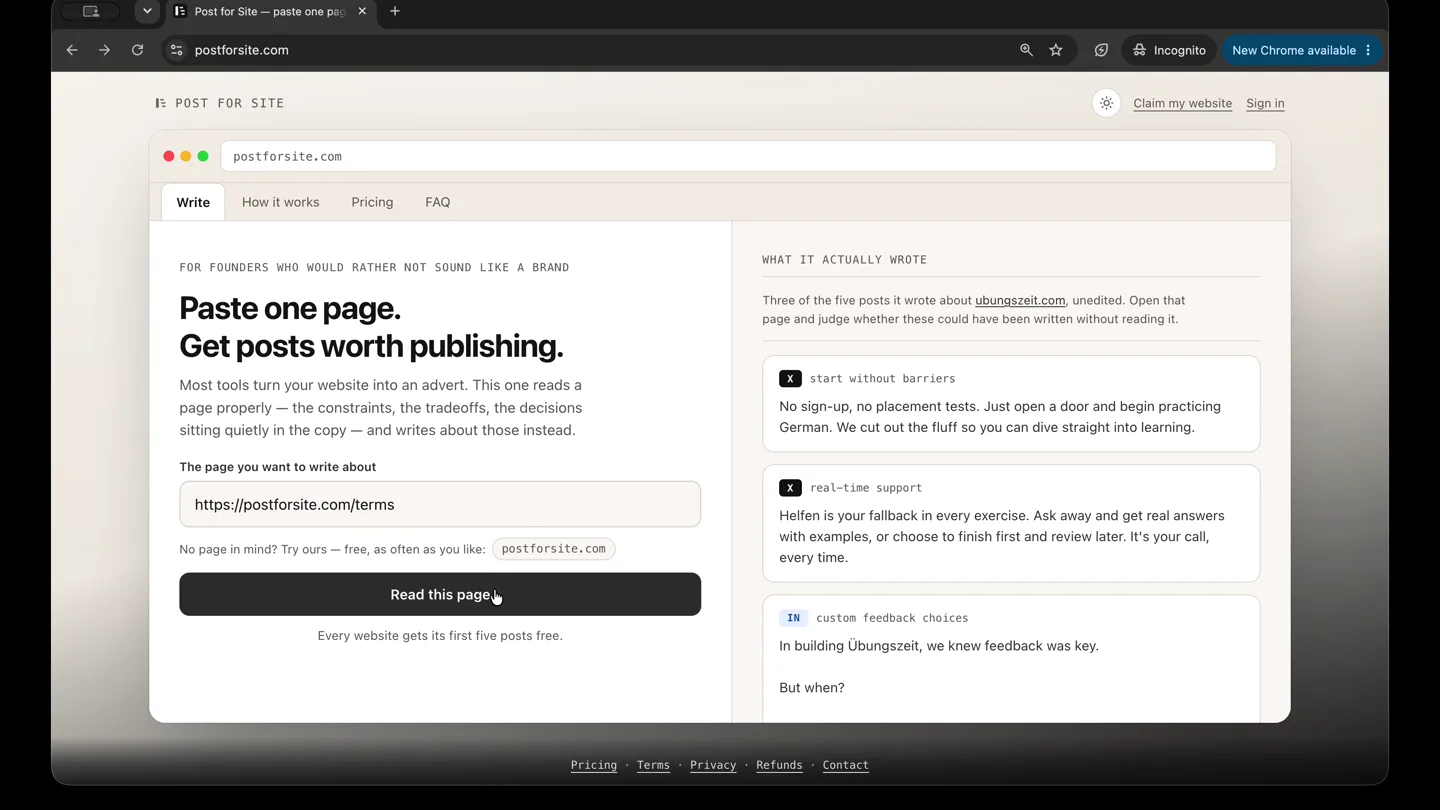Expand the tab search dropdown arrow
The height and width of the screenshot is (810, 1440).
[147, 11]
